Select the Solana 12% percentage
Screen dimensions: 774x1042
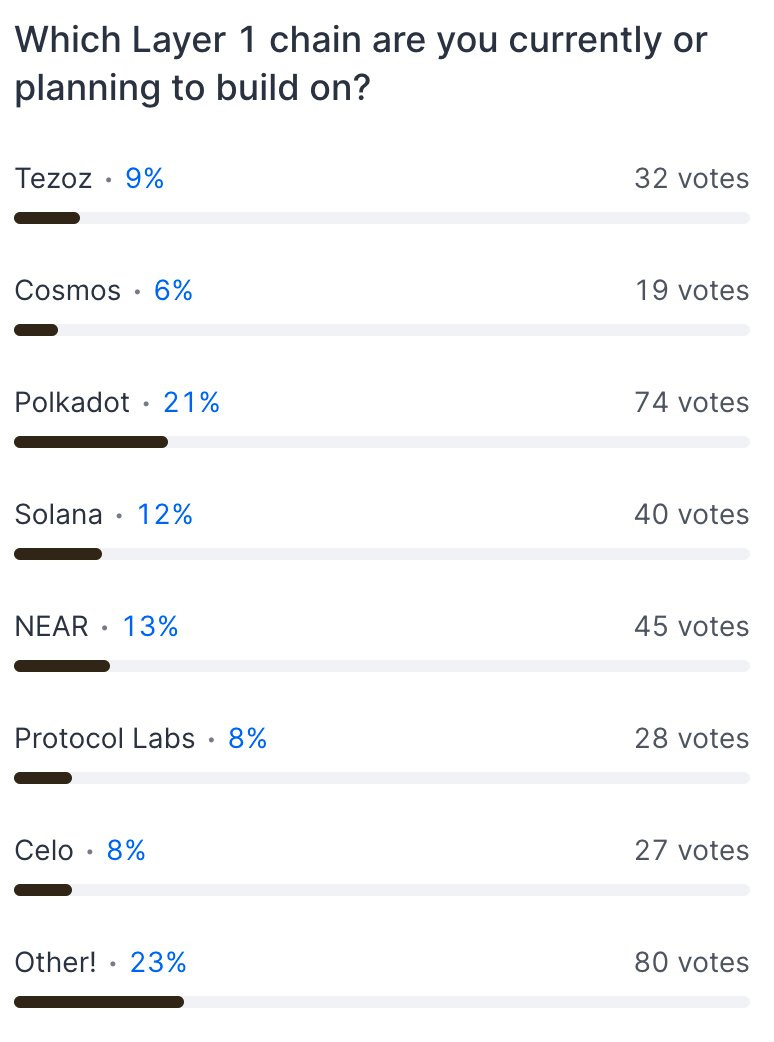[x=165, y=514]
